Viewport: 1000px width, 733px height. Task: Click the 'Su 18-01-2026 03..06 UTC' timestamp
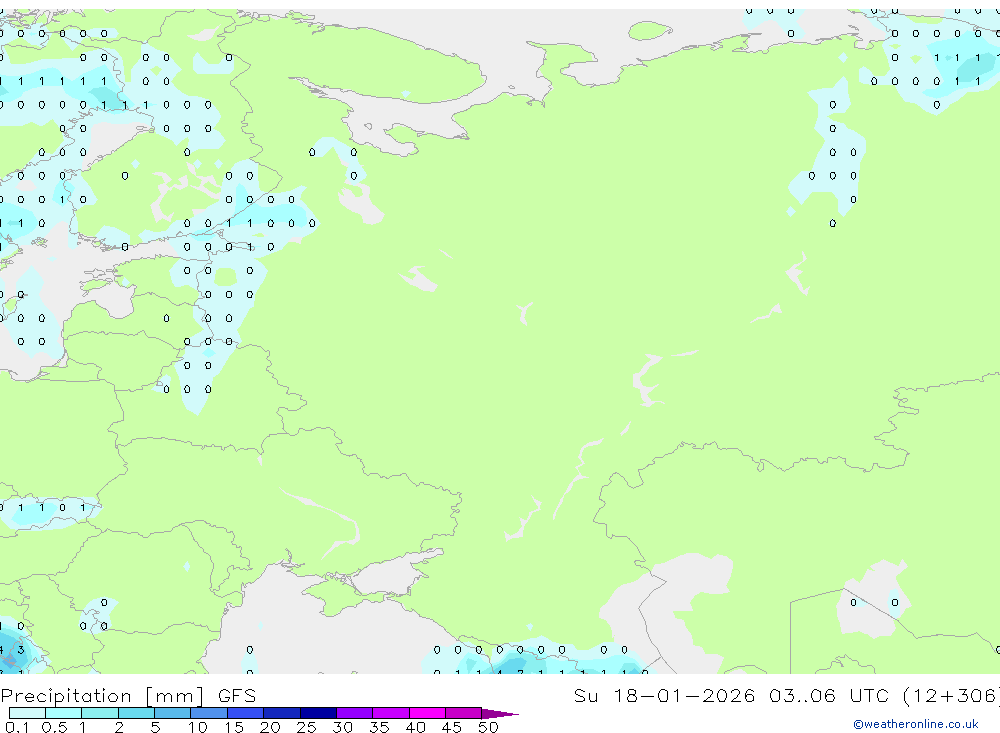[733, 695]
